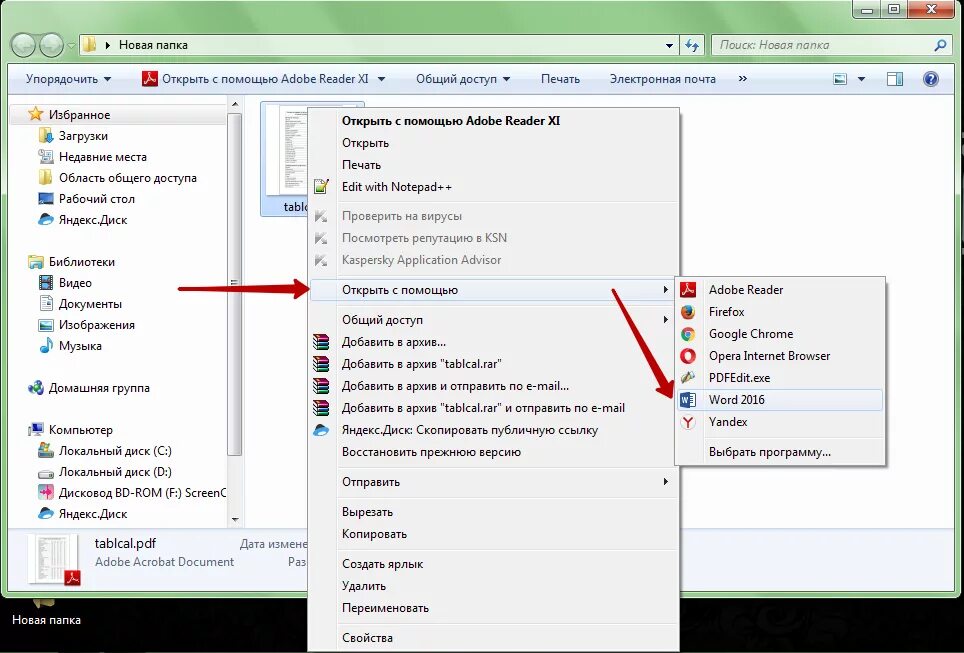
Task: Open Рабочий стол in navigation pane
Action: 97,199
